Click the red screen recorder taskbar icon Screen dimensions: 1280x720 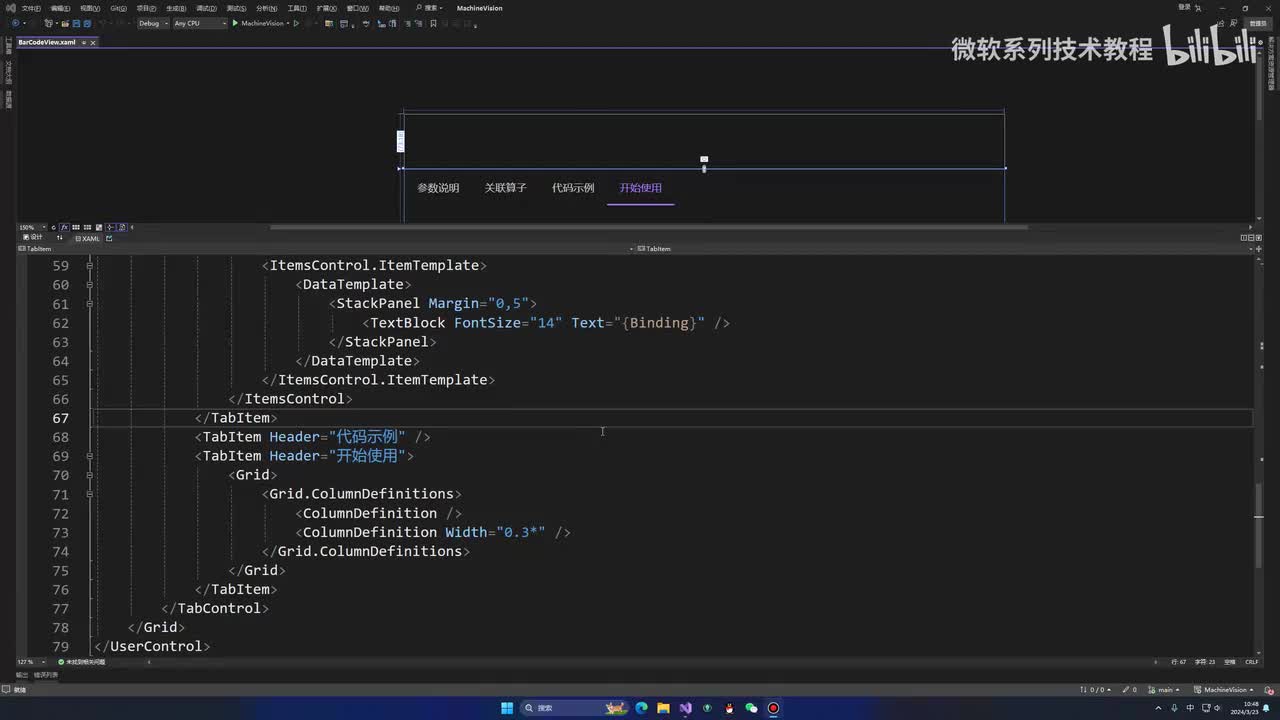click(x=773, y=708)
